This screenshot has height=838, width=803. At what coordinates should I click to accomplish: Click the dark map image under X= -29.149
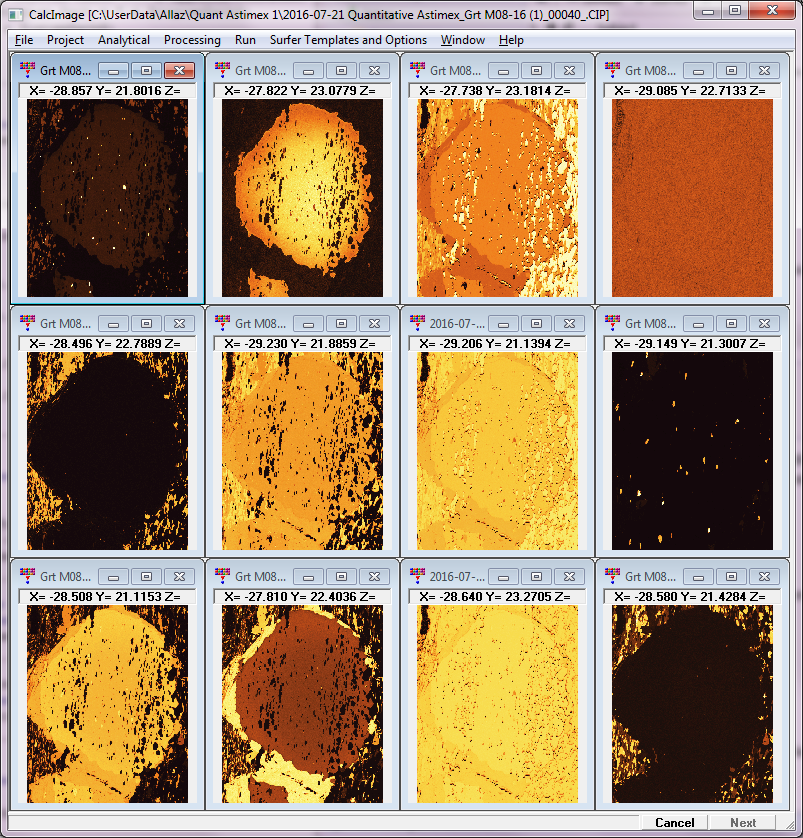pos(689,450)
